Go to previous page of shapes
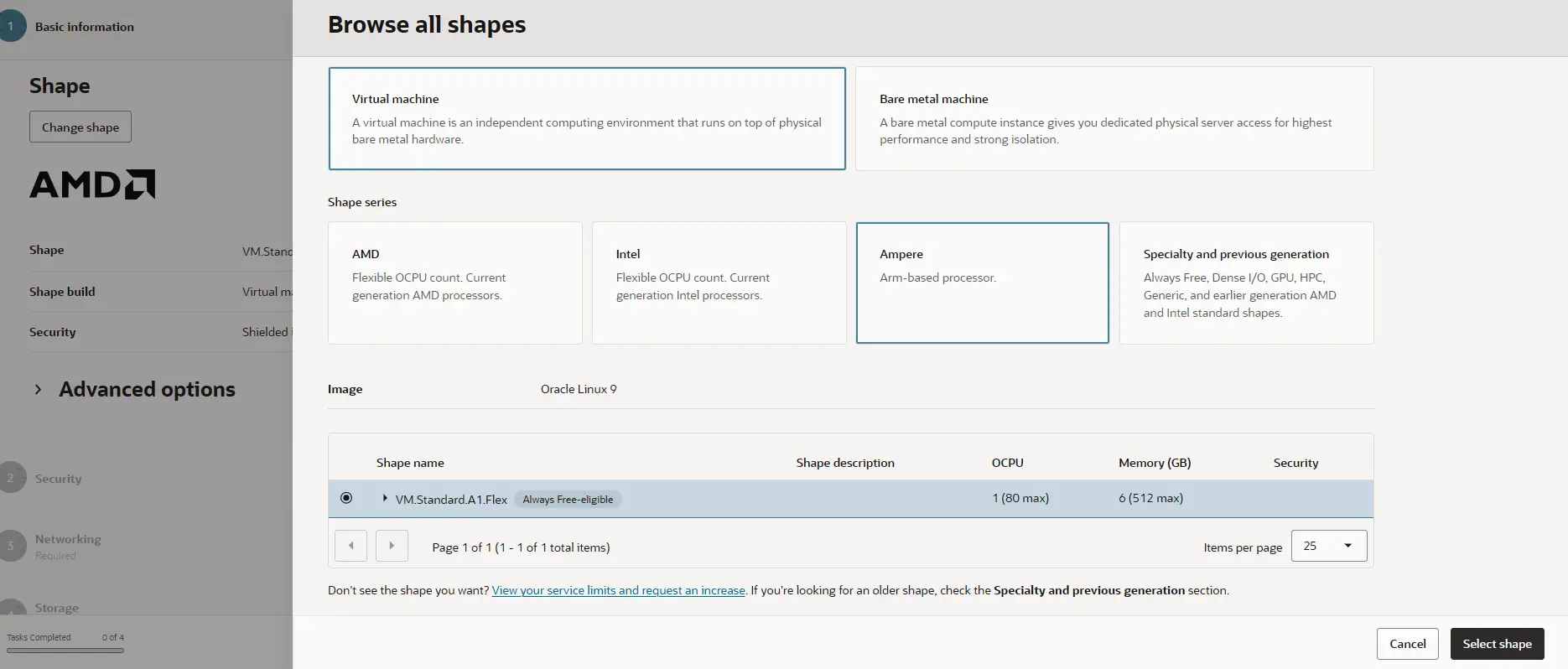 [x=350, y=546]
